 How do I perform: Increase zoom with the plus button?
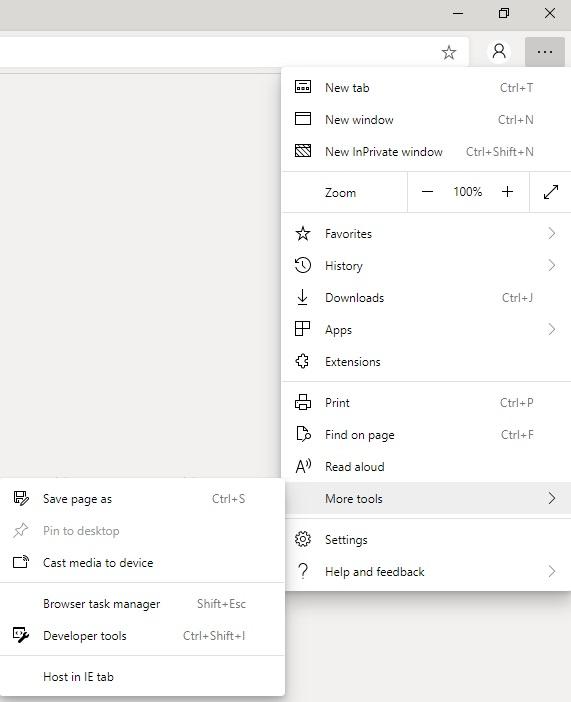click(507, 192)
